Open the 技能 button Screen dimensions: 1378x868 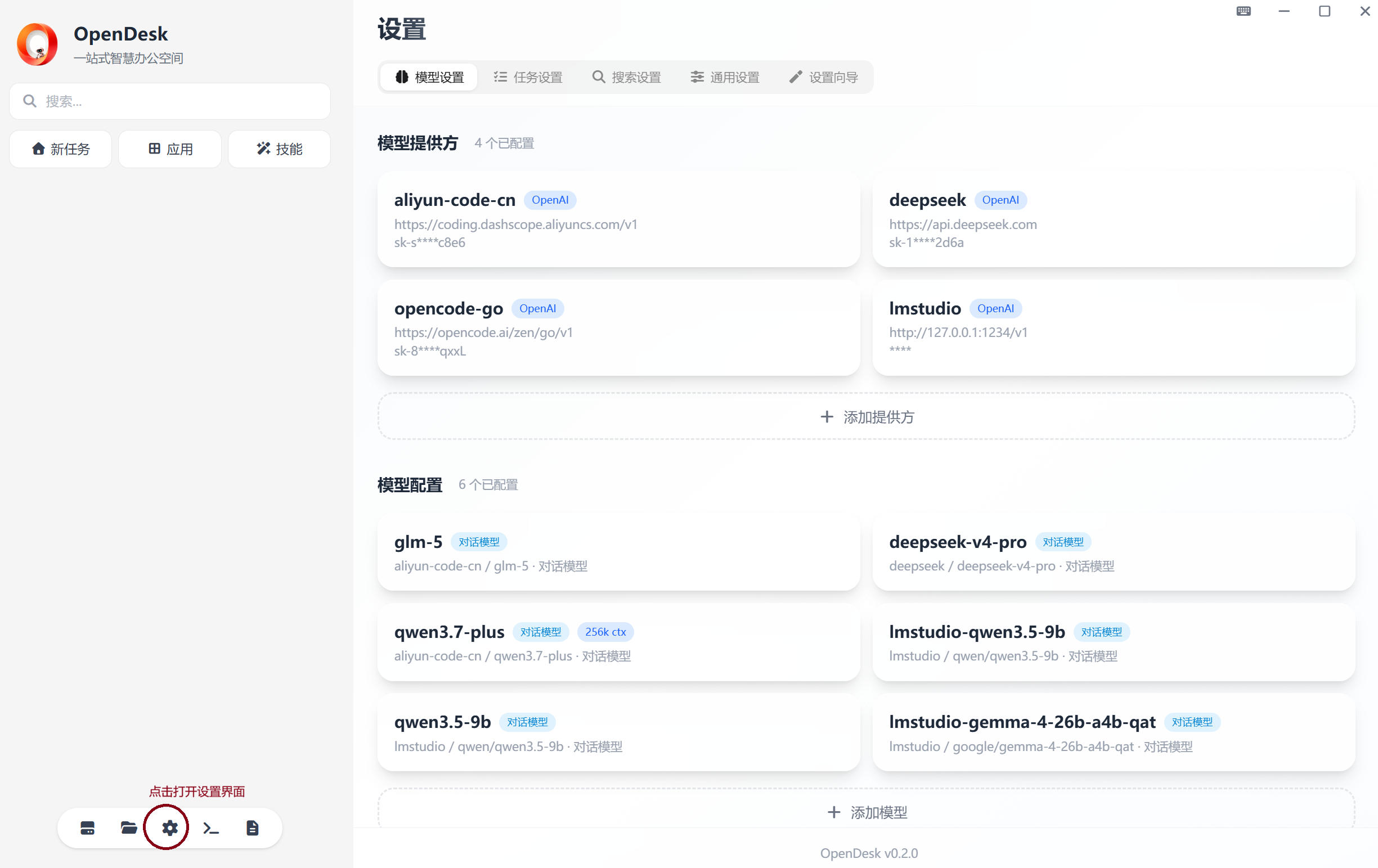coord(279,149)
